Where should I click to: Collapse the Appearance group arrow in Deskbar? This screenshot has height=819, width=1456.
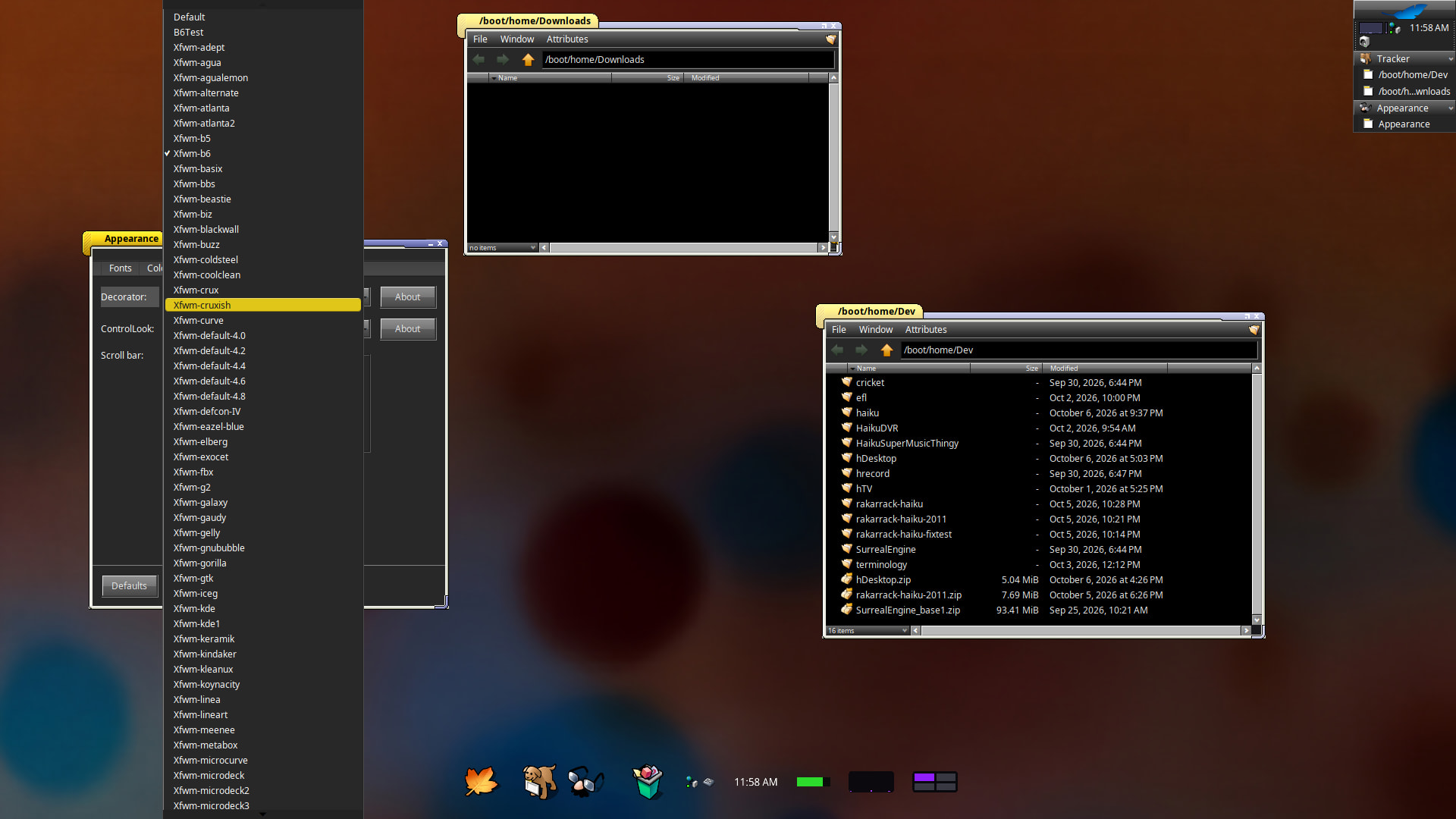pos(1451,108)
